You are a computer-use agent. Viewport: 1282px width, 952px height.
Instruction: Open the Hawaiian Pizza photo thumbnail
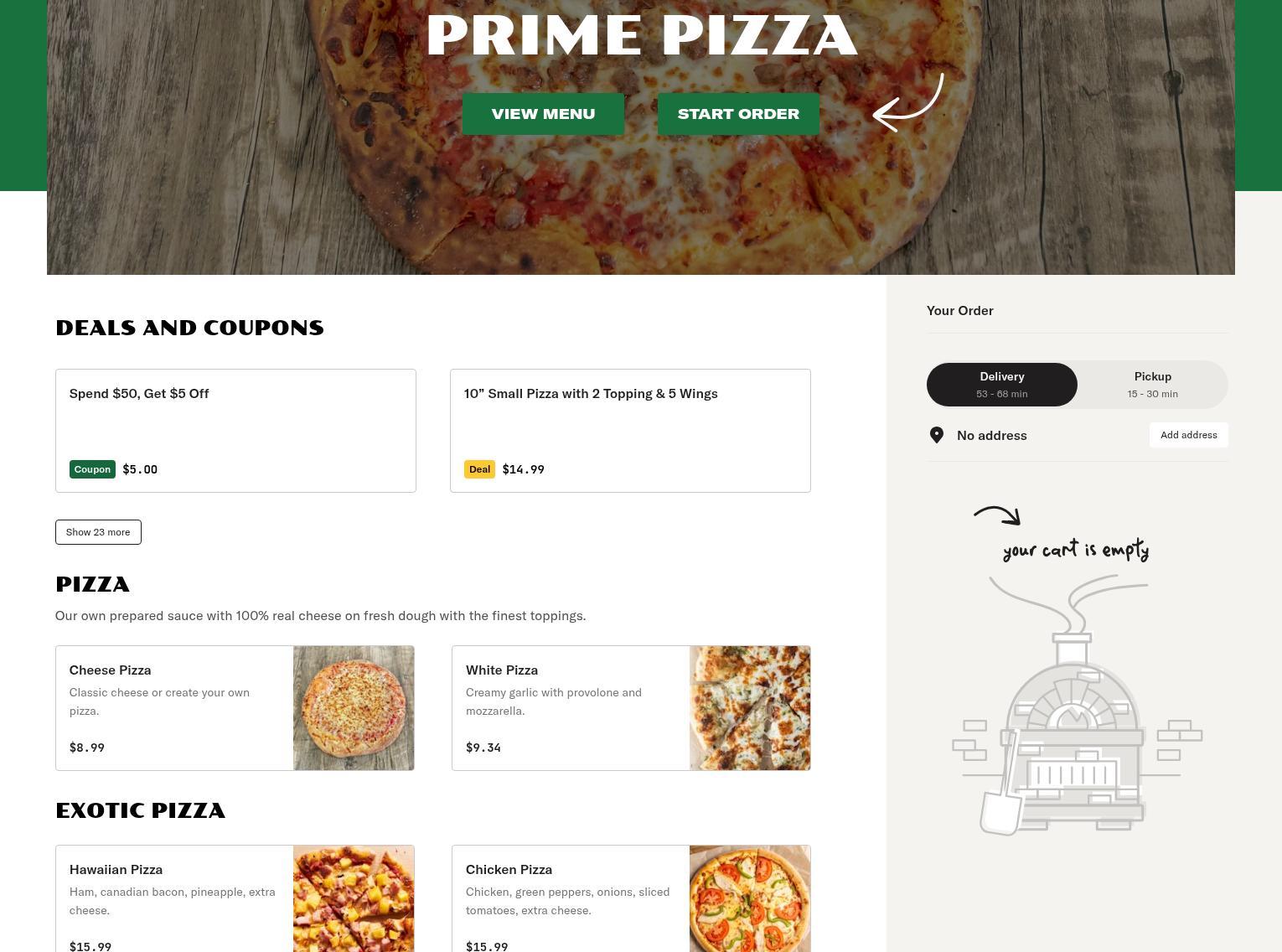354,899
